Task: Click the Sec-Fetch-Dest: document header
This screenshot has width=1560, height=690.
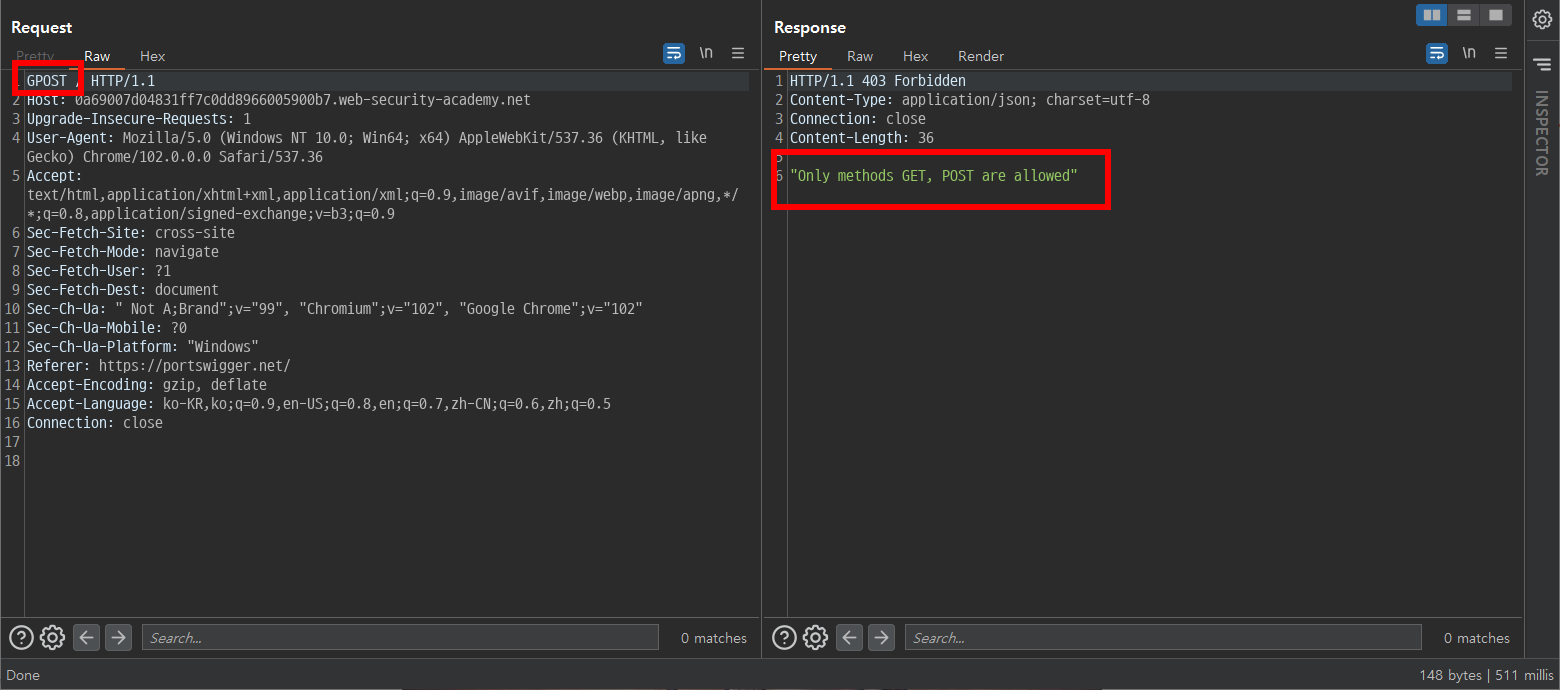Action: tap(123, 290)
